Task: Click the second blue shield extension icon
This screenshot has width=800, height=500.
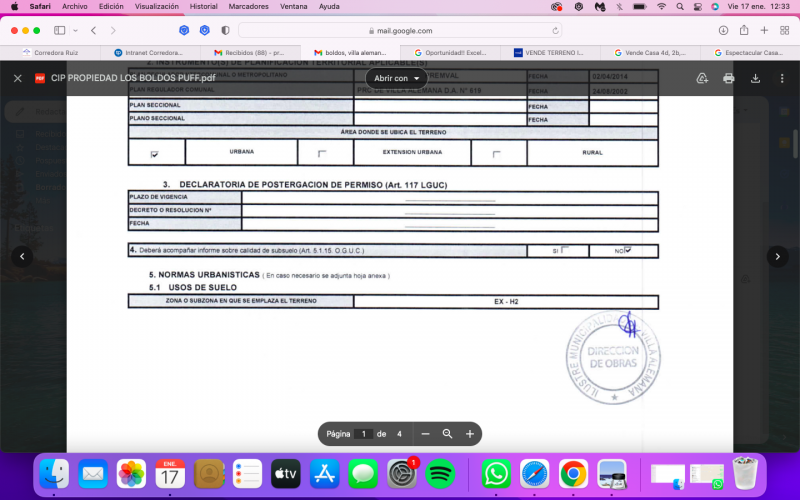Action: (x=205, y=31)
